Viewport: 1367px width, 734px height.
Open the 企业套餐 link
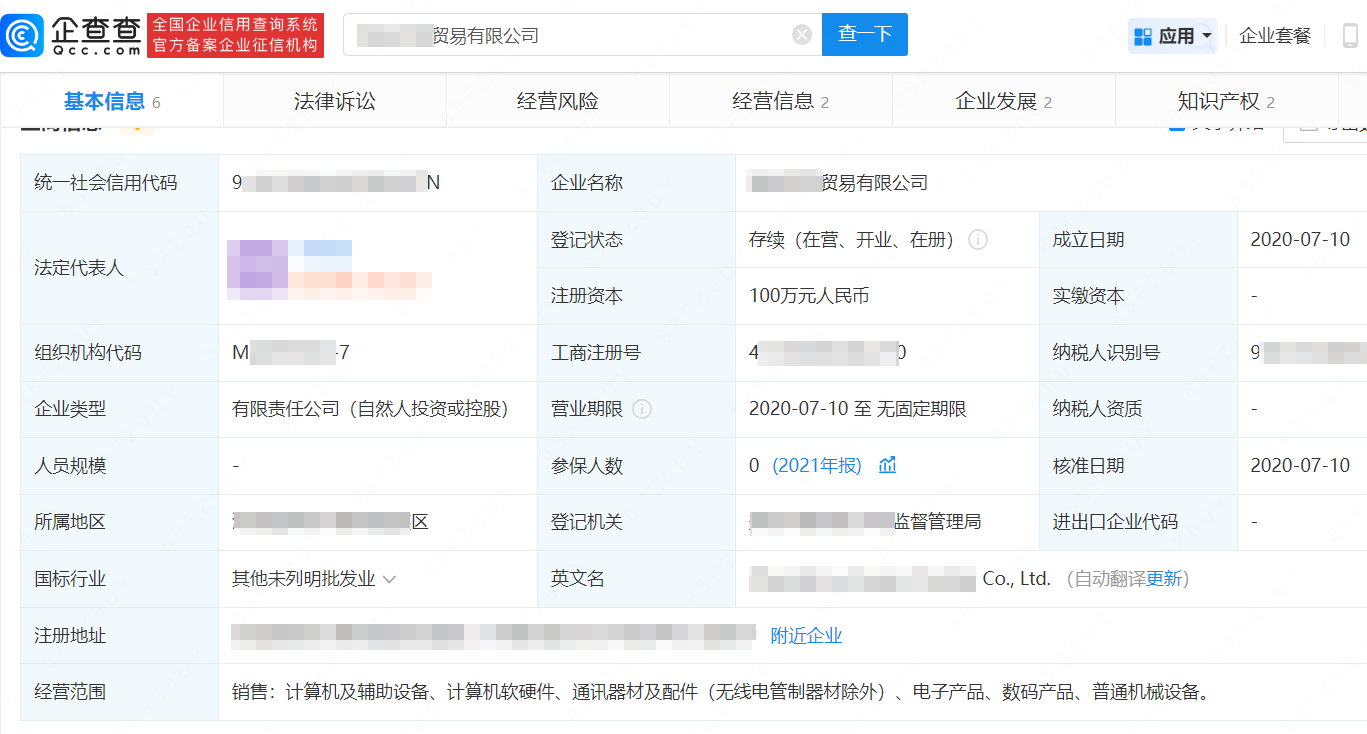click(1275, 36)
